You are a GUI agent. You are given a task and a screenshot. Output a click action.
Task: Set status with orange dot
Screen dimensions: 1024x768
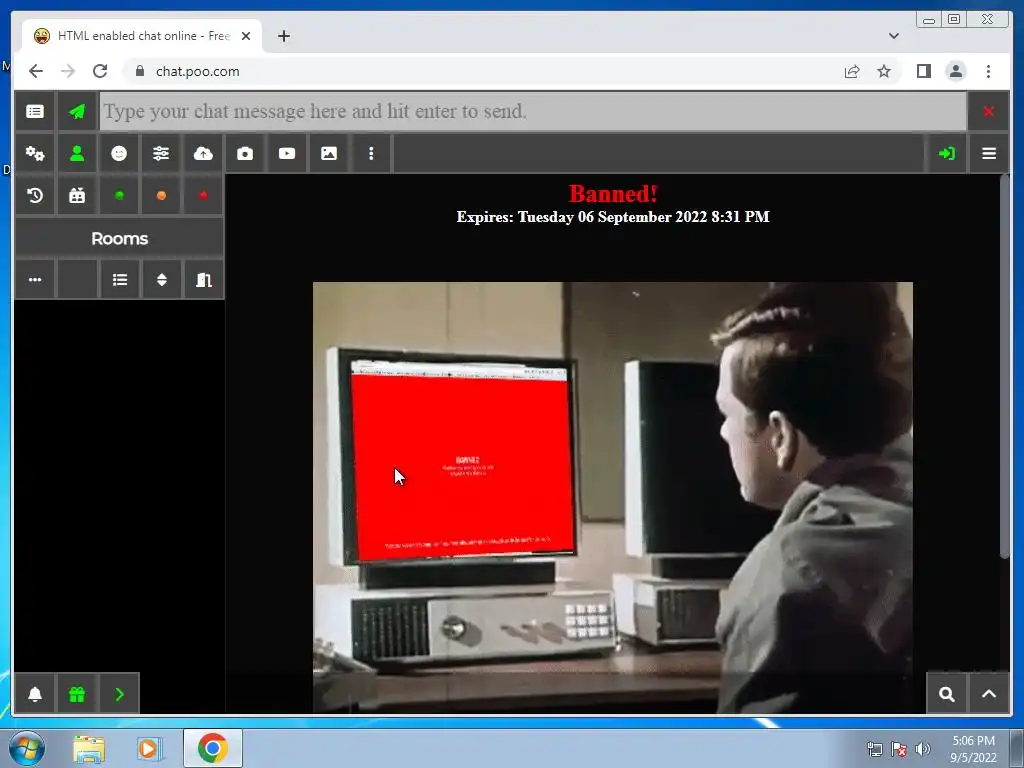tap(161, 195)
